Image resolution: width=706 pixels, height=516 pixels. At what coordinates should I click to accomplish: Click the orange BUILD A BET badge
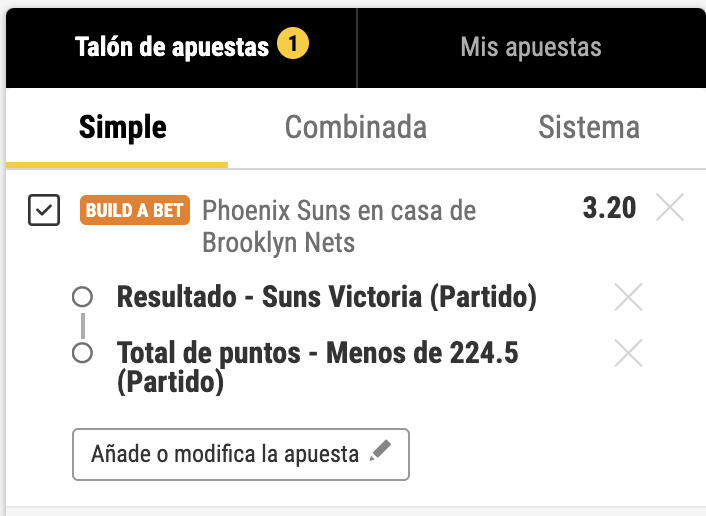(135, 211)
